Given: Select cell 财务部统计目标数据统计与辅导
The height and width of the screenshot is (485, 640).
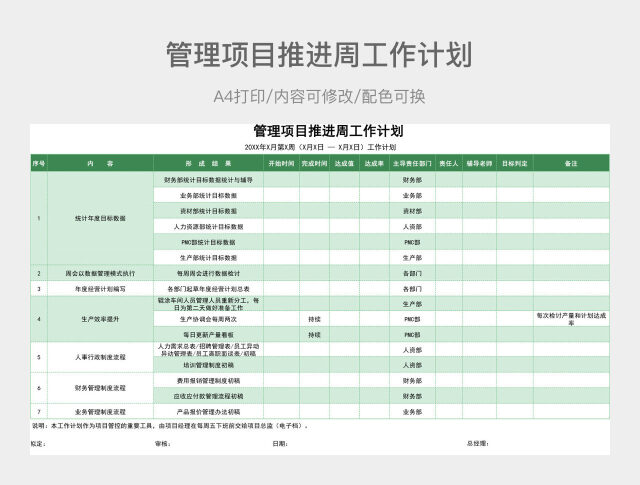Looking at the screenshot, I should point(208,180).
